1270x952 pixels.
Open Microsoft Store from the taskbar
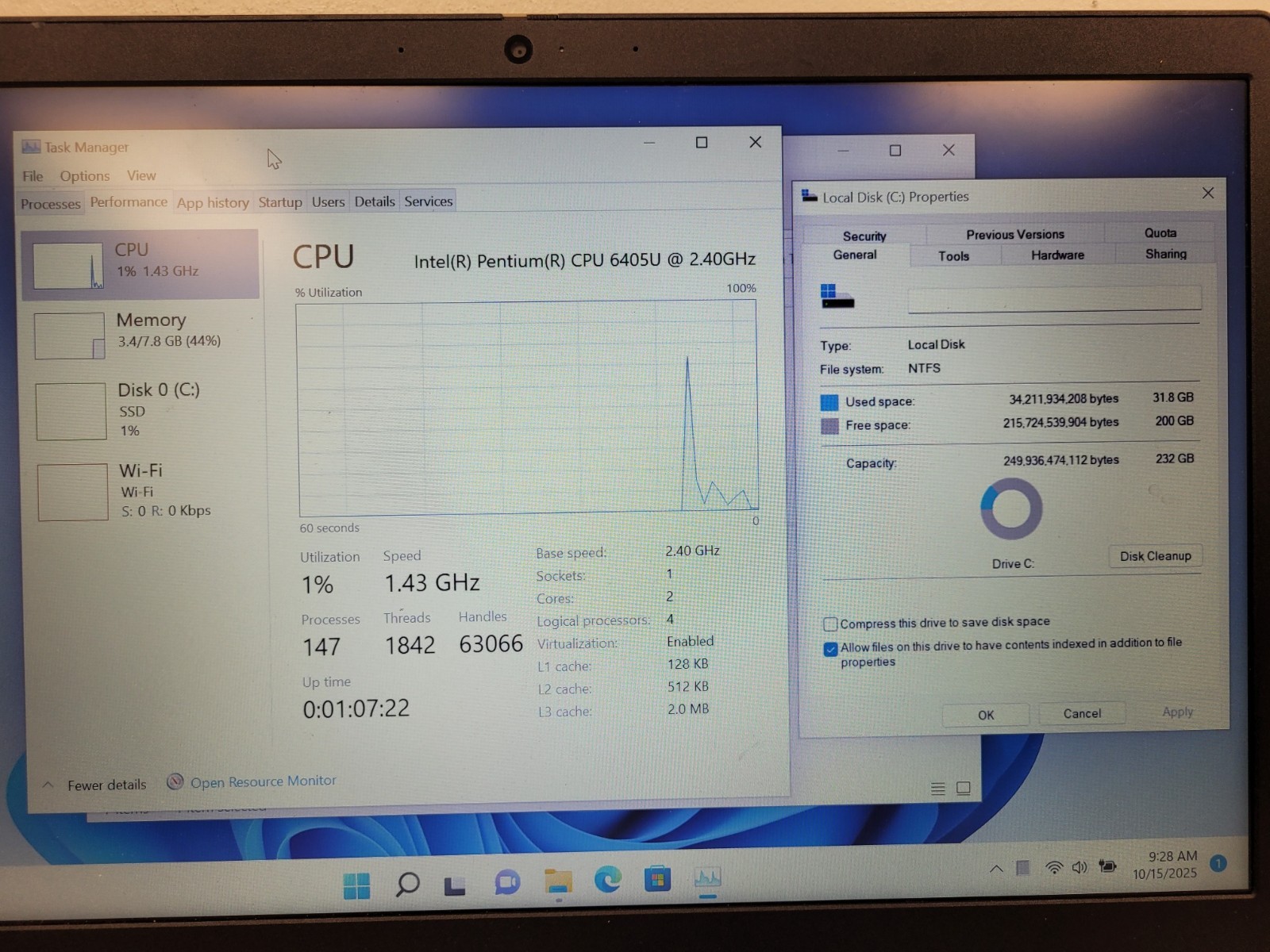657,879
